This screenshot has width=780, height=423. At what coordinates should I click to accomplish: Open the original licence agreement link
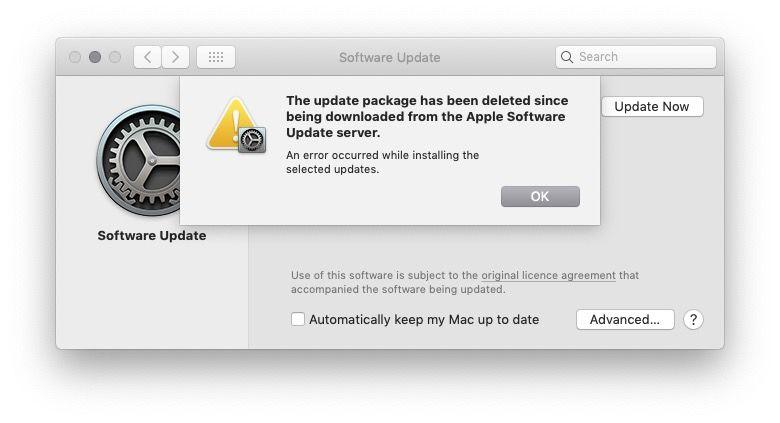[548, 275]
